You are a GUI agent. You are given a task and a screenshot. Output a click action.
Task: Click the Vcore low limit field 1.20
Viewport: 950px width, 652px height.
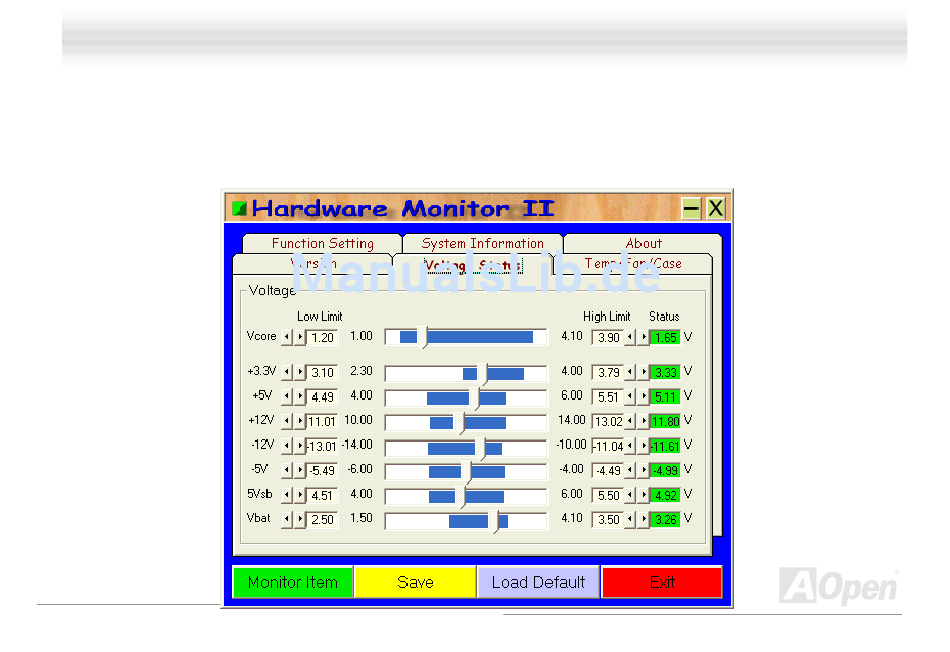click(322, 338)
